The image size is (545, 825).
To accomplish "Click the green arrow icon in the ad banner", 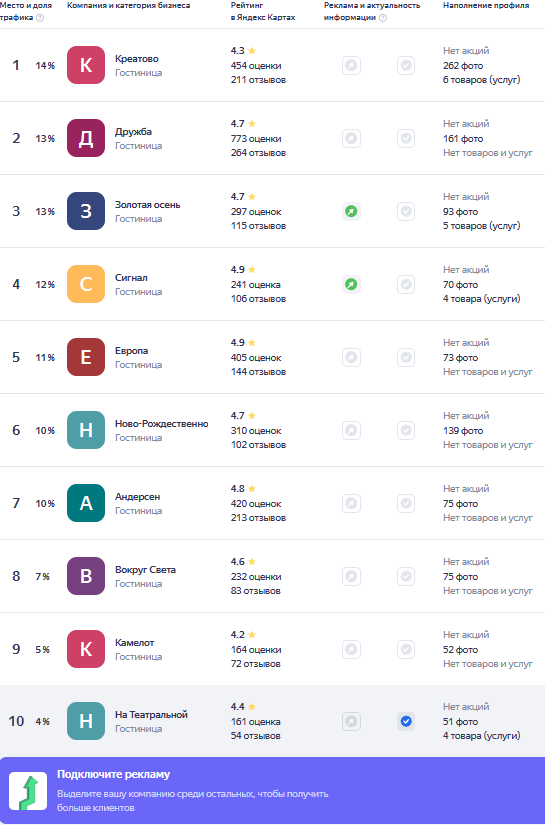I will (28, 791).
